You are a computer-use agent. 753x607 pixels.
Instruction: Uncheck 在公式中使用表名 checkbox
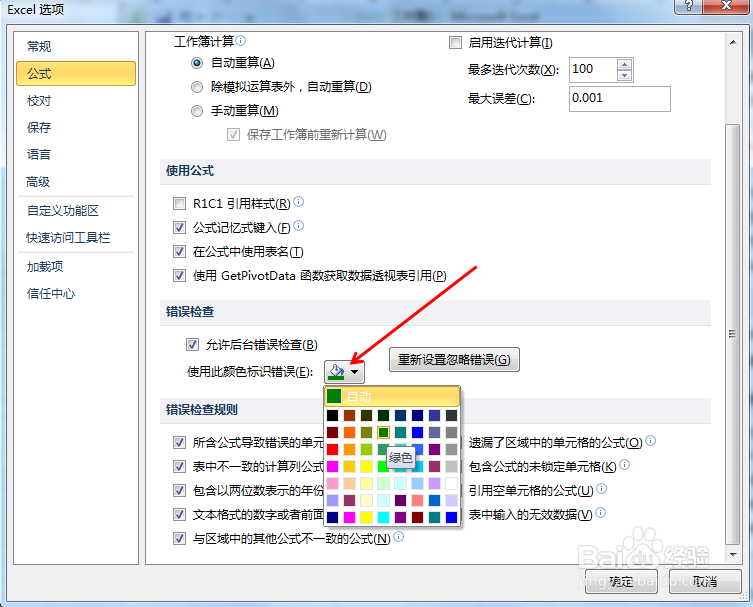180,252
